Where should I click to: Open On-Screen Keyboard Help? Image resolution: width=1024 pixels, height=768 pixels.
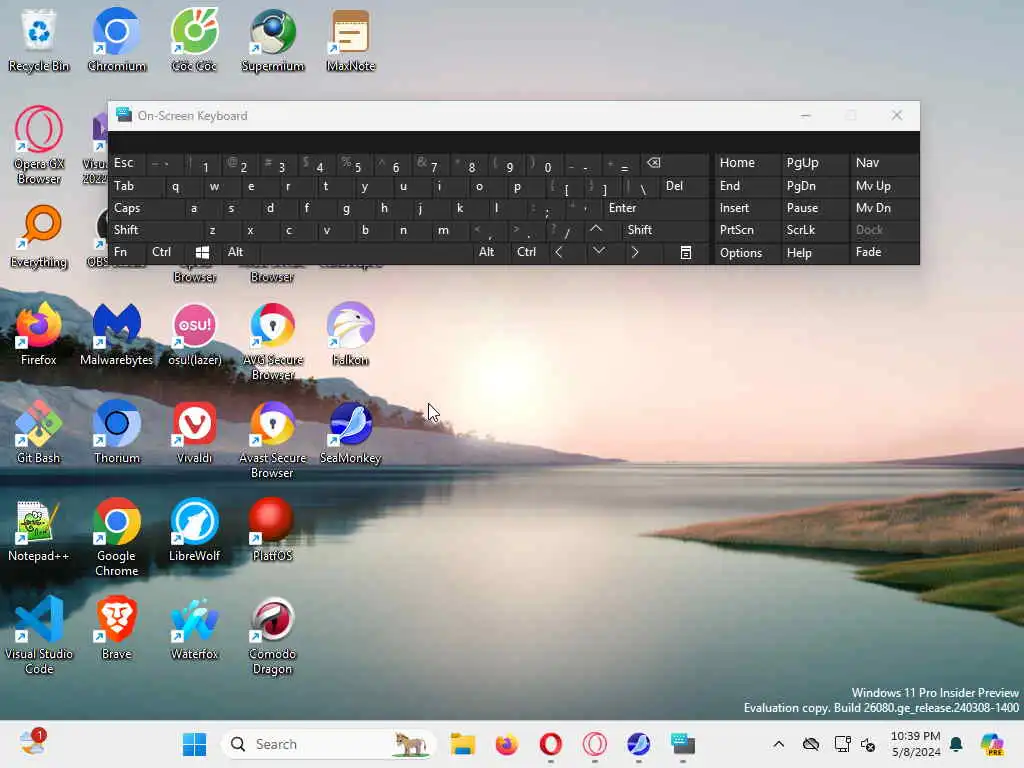[x=813, y=253]
